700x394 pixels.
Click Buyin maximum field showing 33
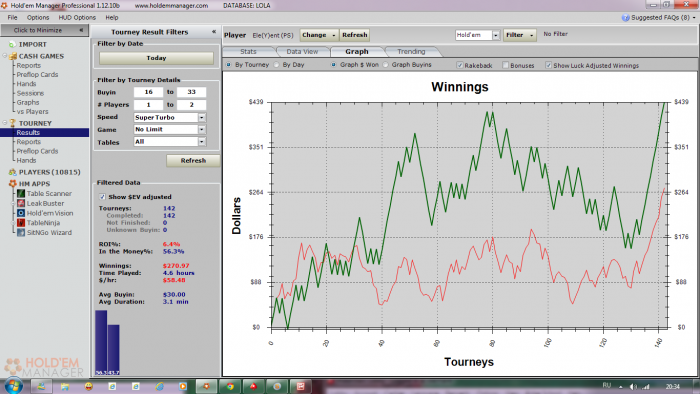pos(192,92)
